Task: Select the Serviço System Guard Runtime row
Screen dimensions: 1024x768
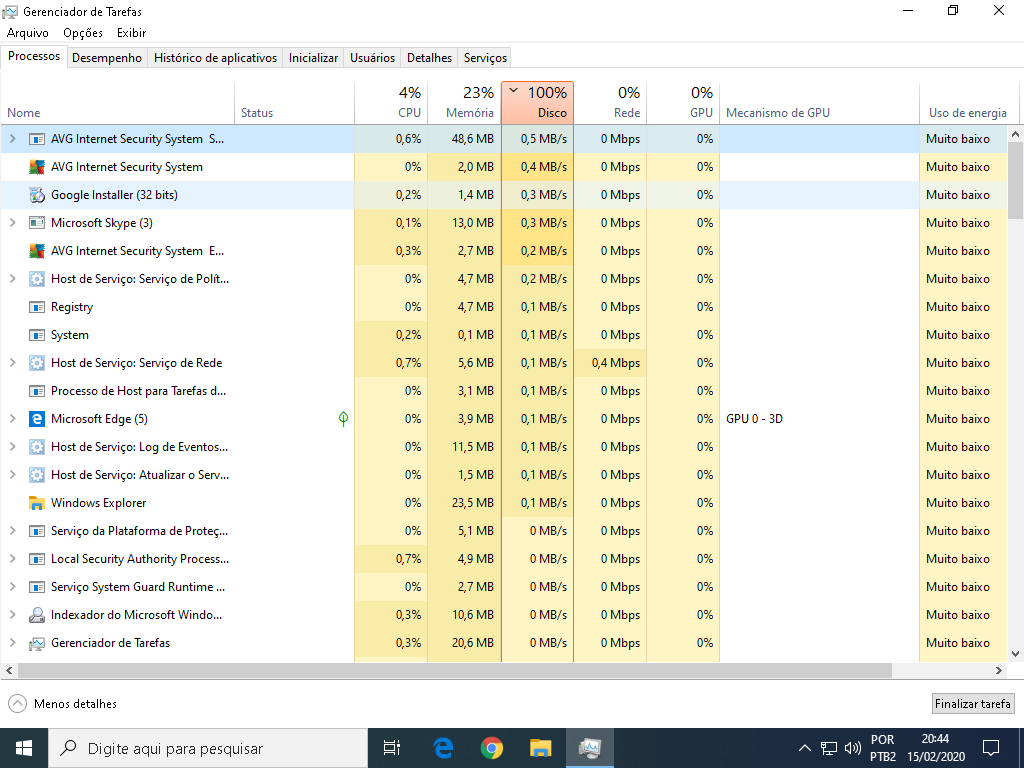Action: pos(504,587)
